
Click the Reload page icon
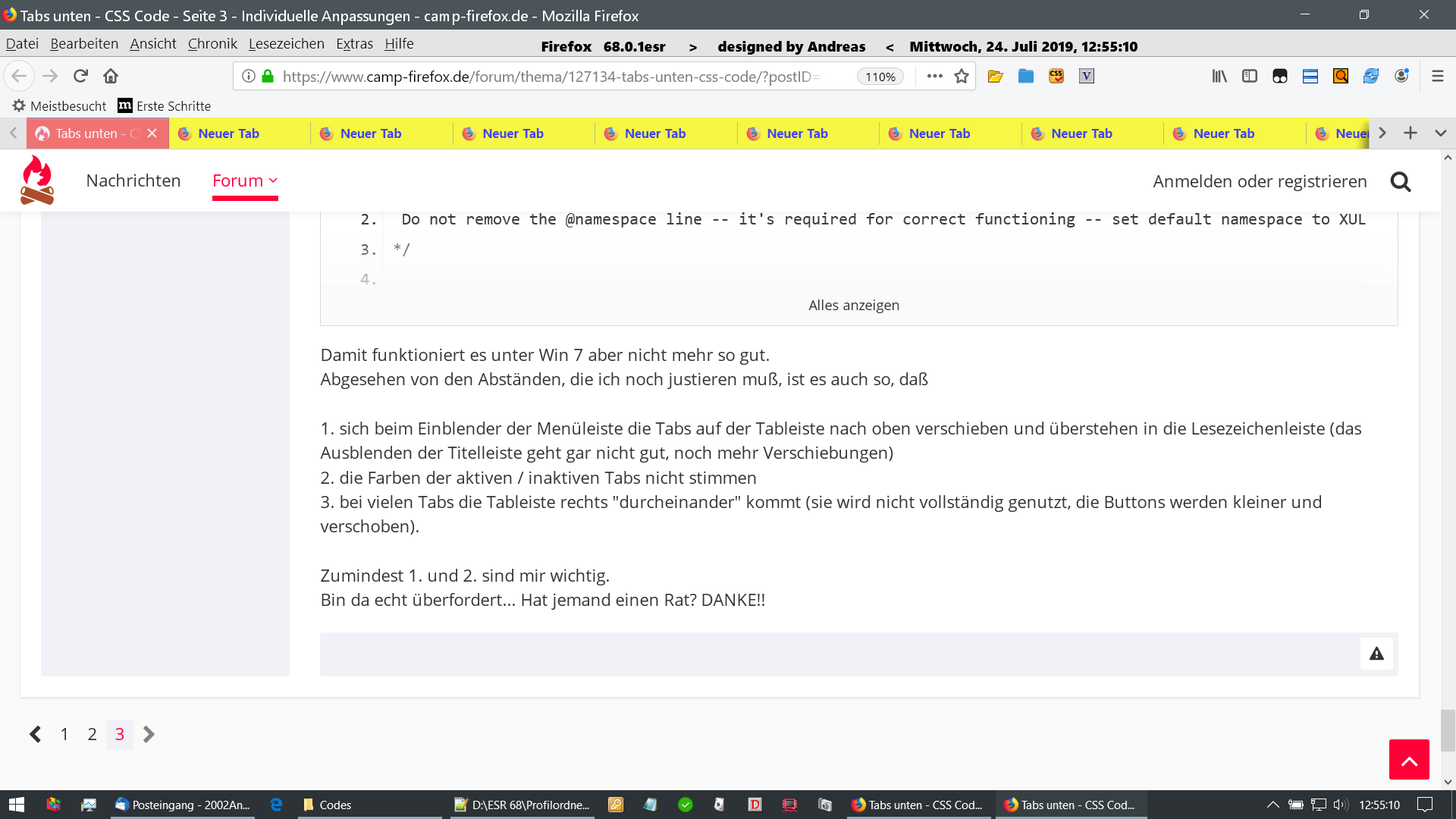(x=81, y=76)
